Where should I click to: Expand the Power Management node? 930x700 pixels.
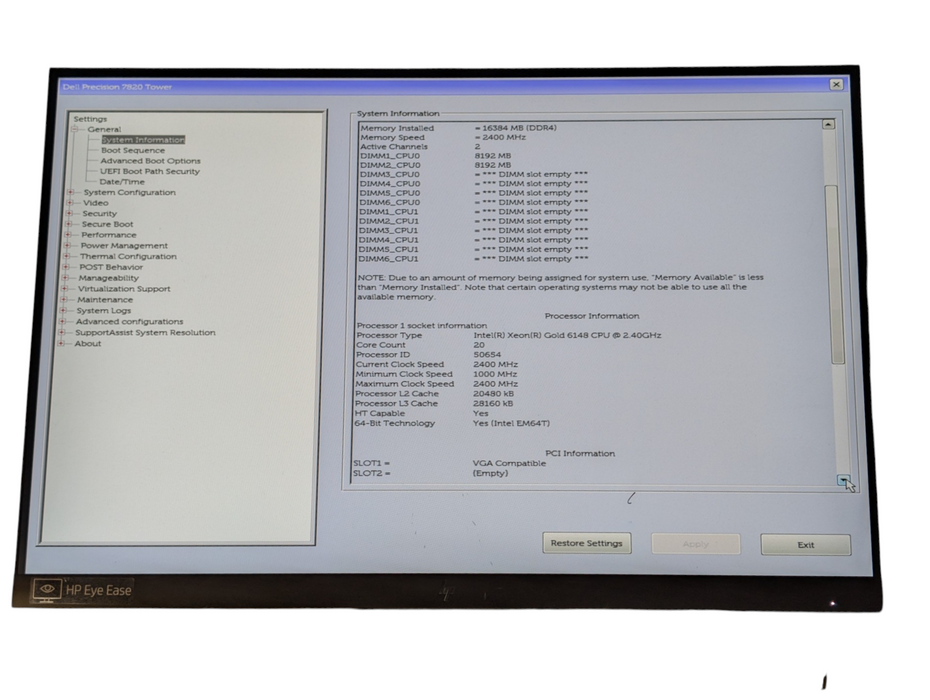(x=68, y=246)
